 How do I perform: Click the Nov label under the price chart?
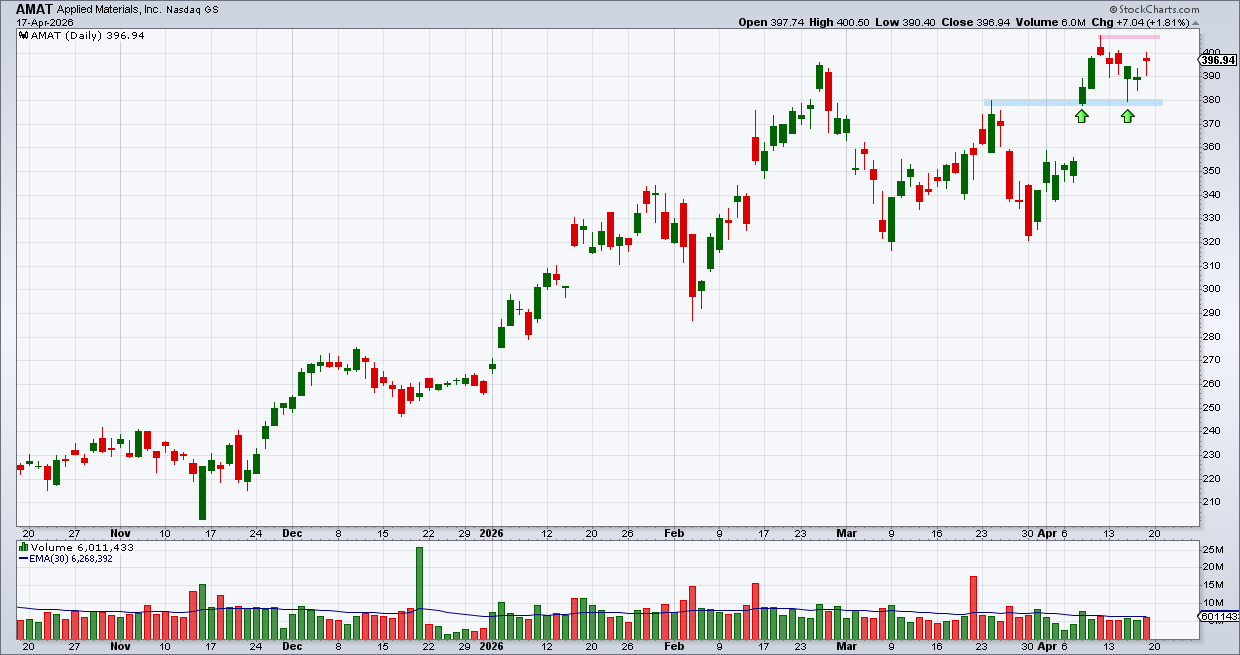coord(120,533)
